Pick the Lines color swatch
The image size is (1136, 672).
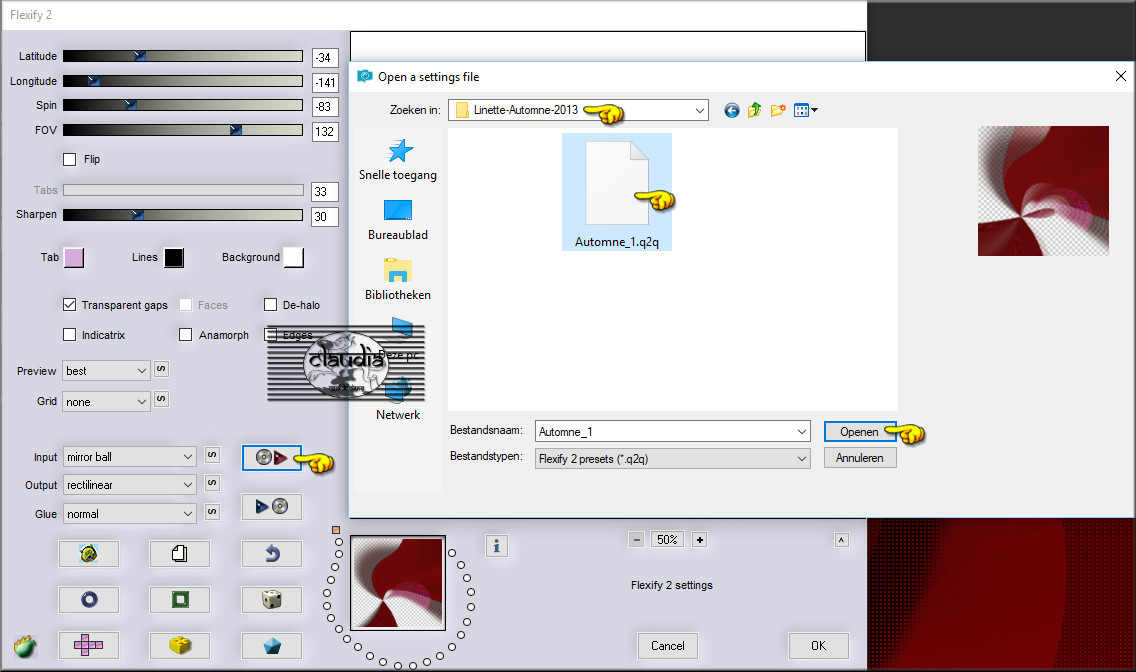pos(174,258)
